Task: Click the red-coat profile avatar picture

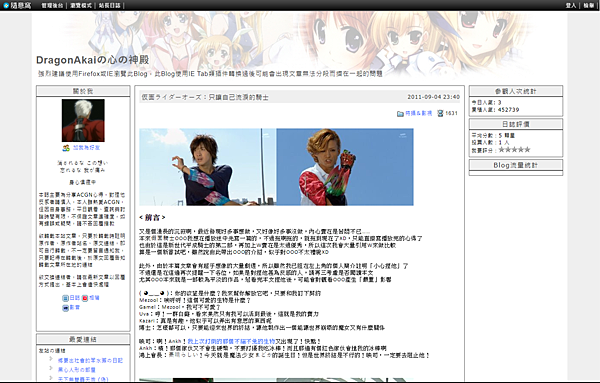Action: pyautogui.click(x=83, y=121)
